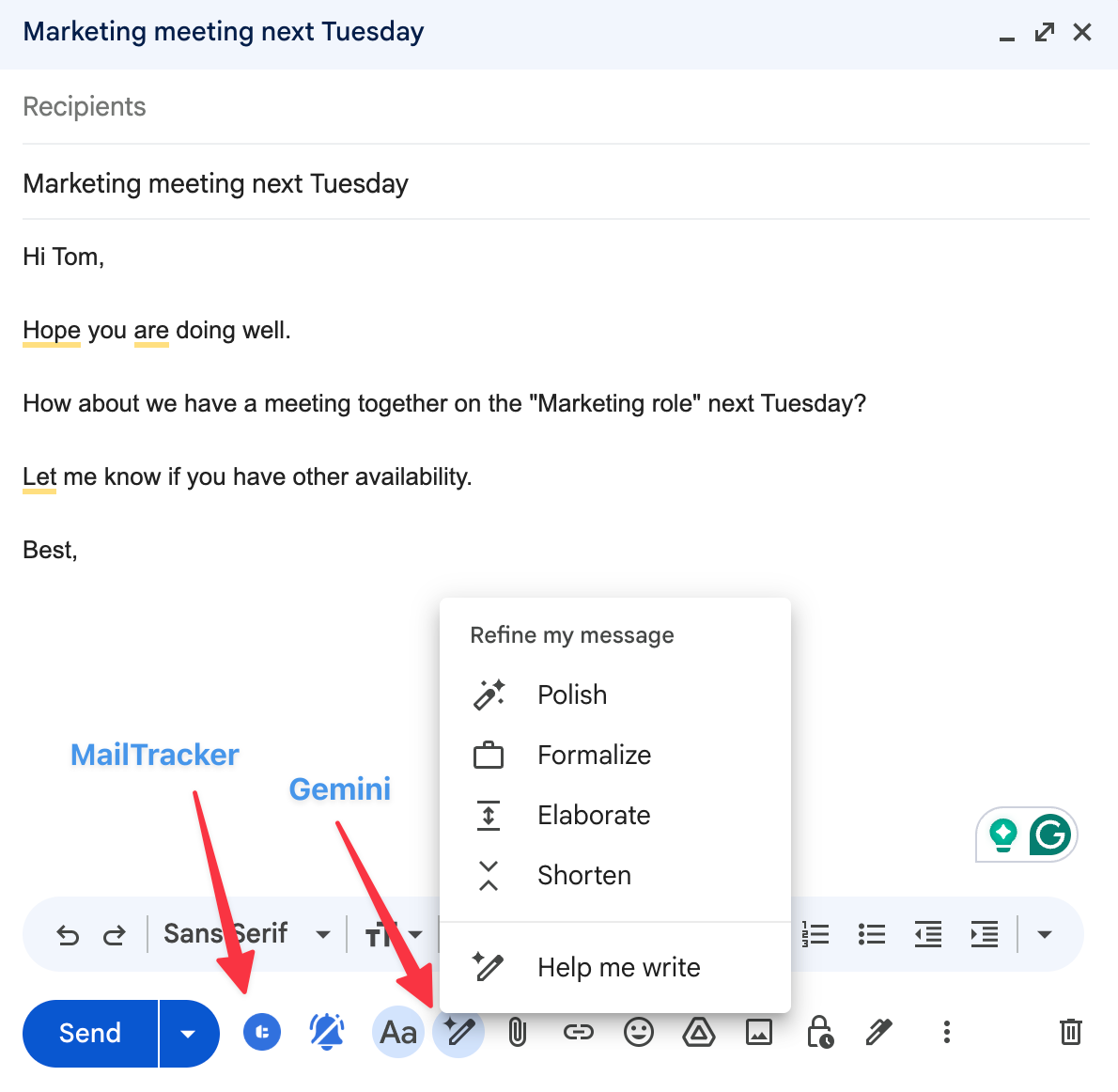Insert your signature with the pen icon
1118x1092 pixels.
tap(877, 1032)
